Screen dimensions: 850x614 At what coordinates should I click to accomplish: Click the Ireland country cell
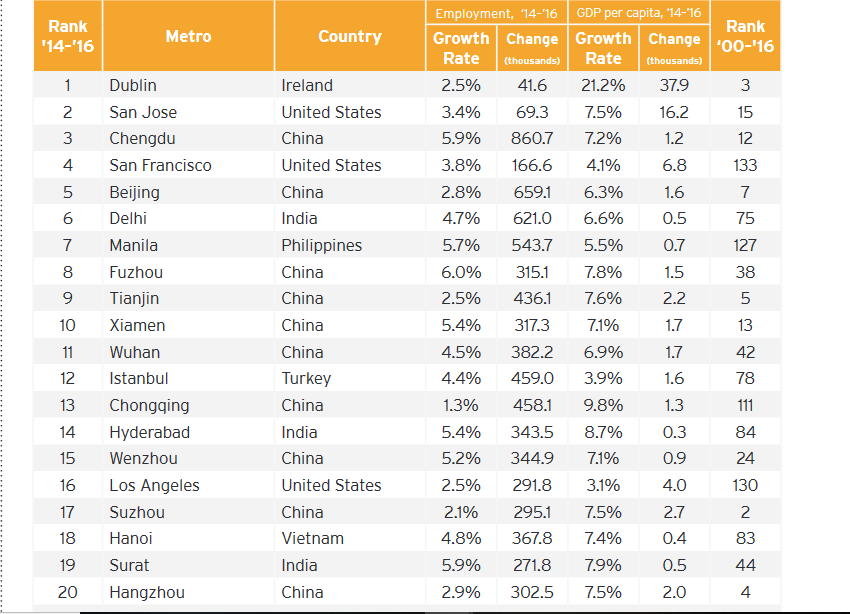coord(307,86)
